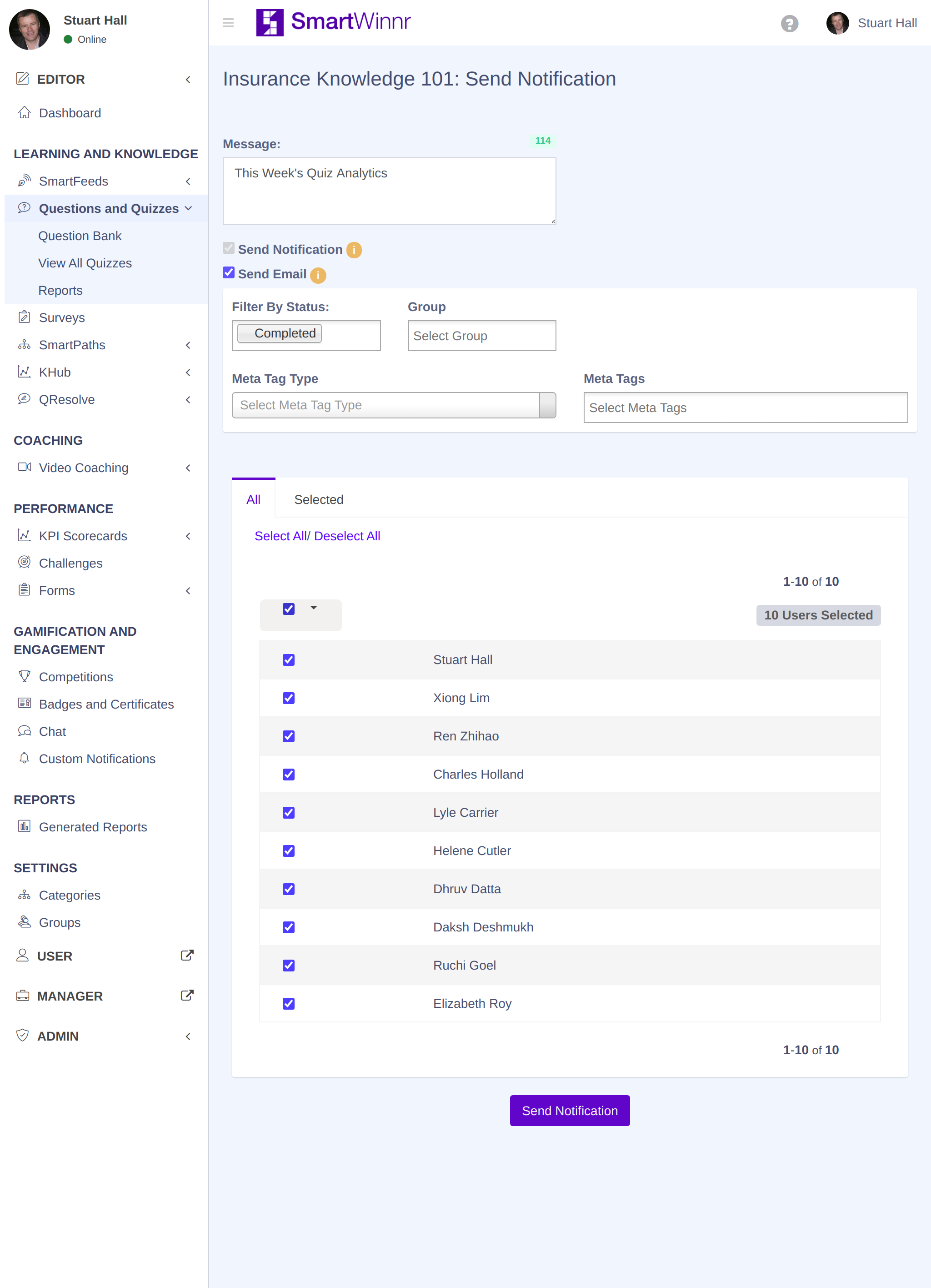Image resolution: width=931 pixels, height=1288 pixels.
Task: Click the Categories tree icon
Action: [25, 895]
